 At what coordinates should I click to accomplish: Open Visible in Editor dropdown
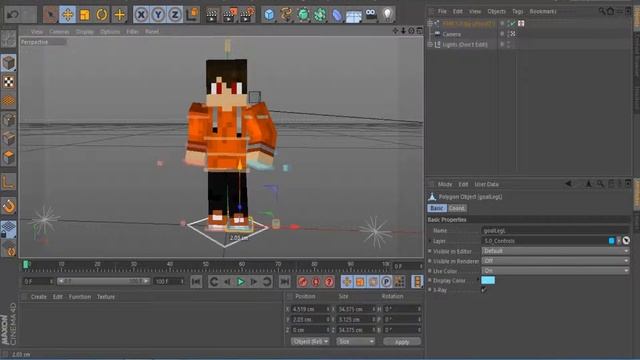[x=555, y=251]
